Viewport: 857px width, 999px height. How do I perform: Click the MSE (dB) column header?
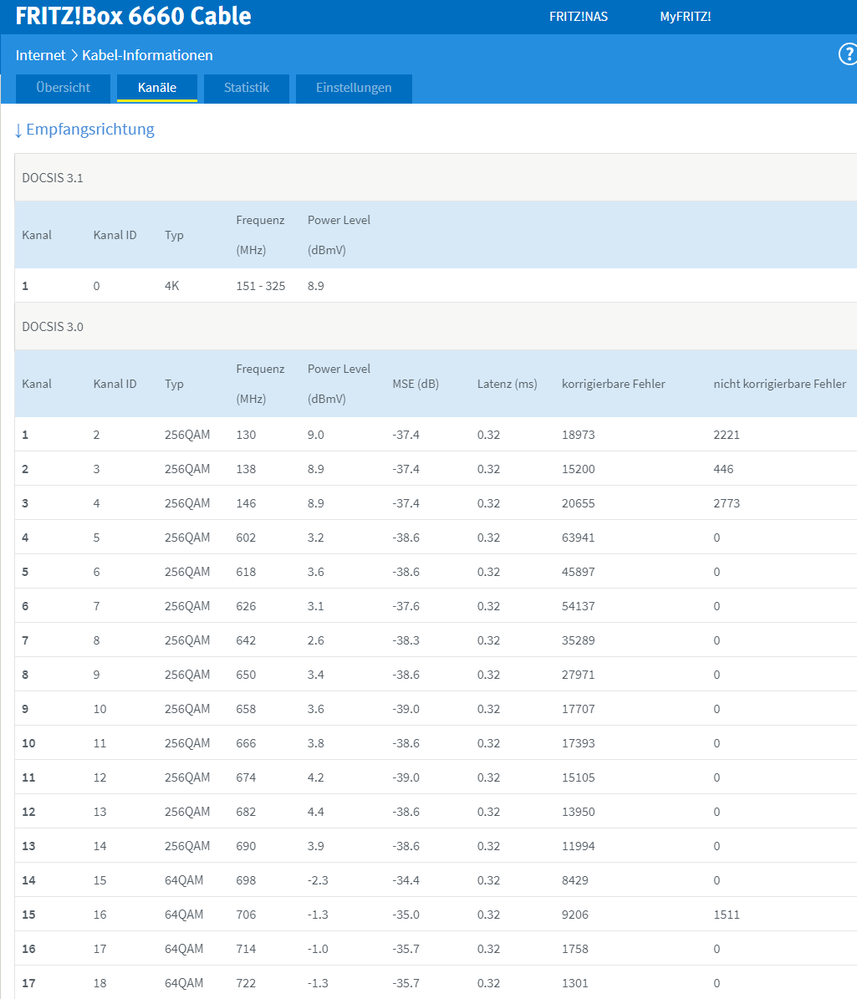point(415,384)
